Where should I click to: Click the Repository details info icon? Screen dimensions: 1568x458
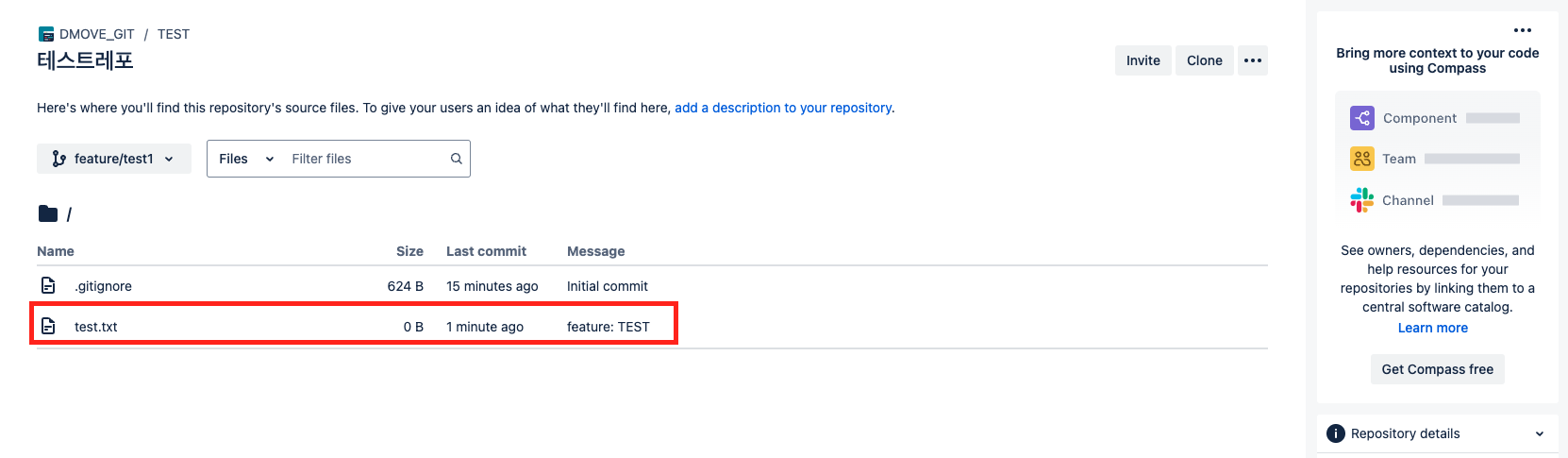[1335, 433]
